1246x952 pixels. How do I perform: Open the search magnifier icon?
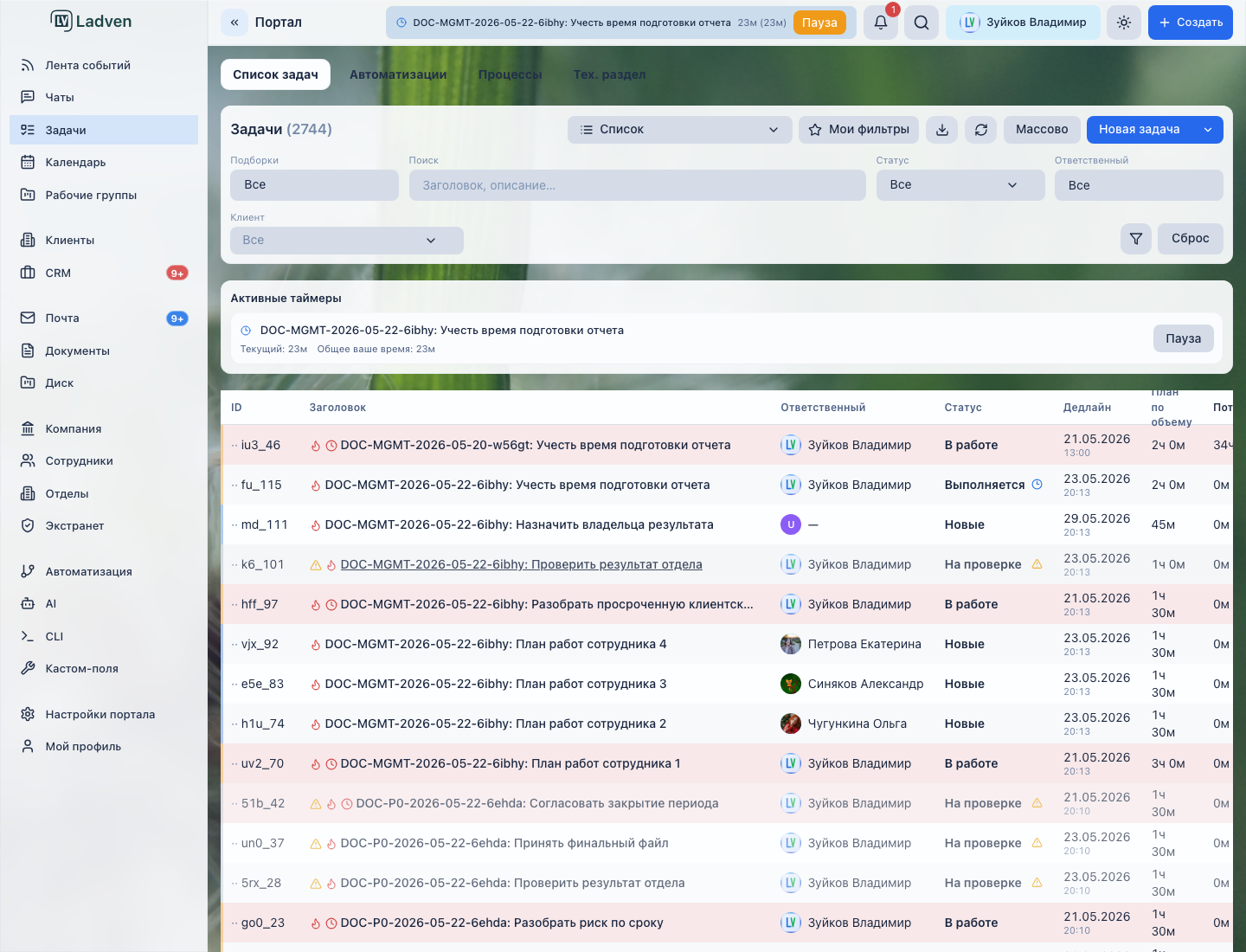(922, 23)
